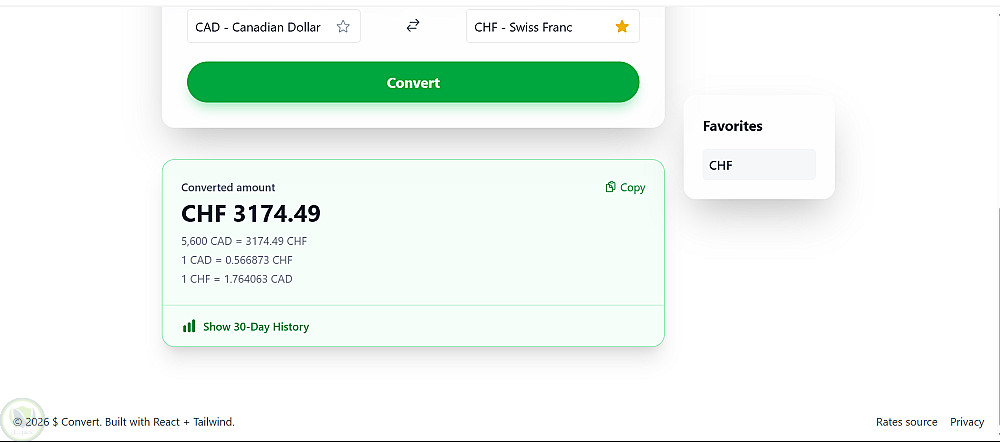
Task: Unfavorite CHF using its gold star
Action: point(622,27)
